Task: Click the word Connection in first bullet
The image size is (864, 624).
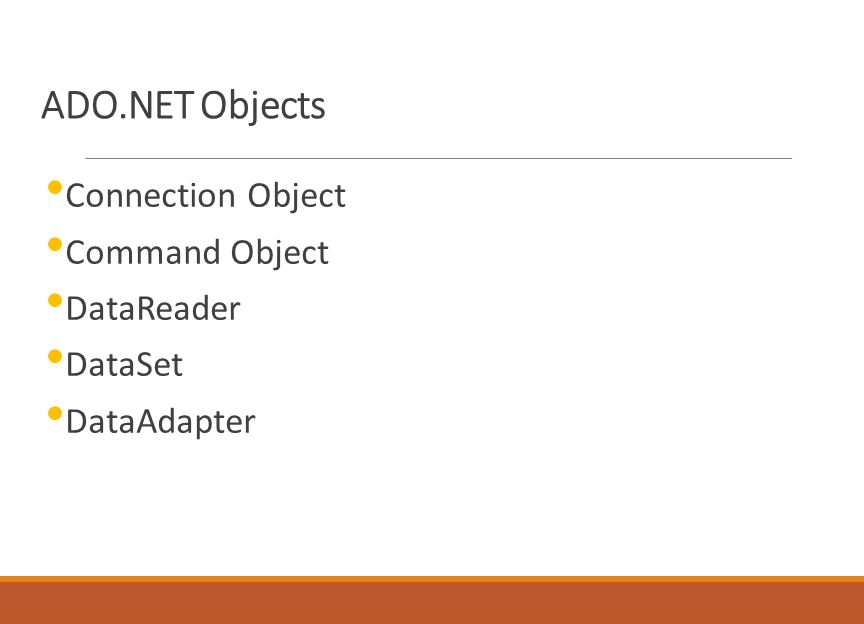Action: 150,196
